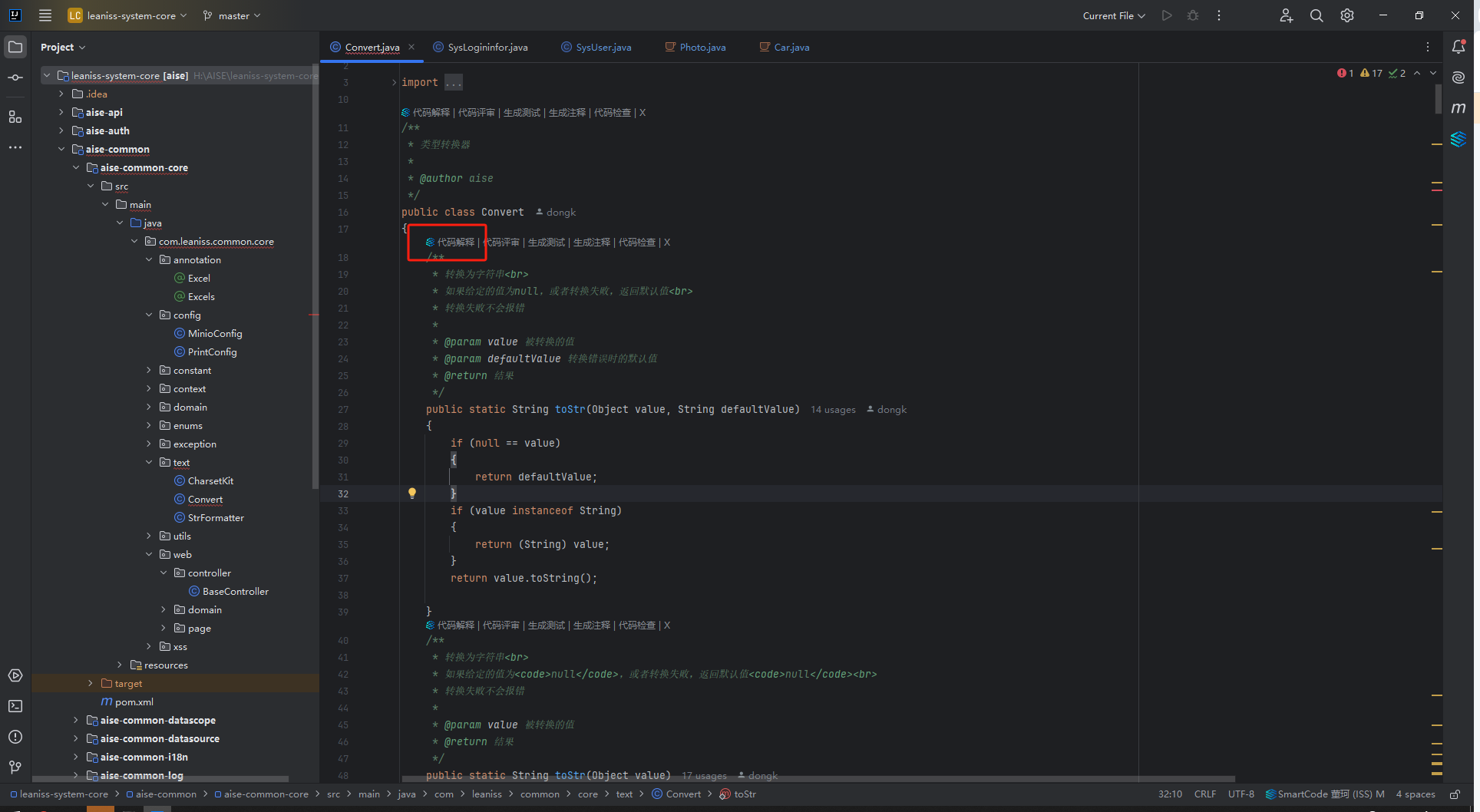Show the 17 usages of toStr
The image size is (1480, 812).
coord(704,775)
